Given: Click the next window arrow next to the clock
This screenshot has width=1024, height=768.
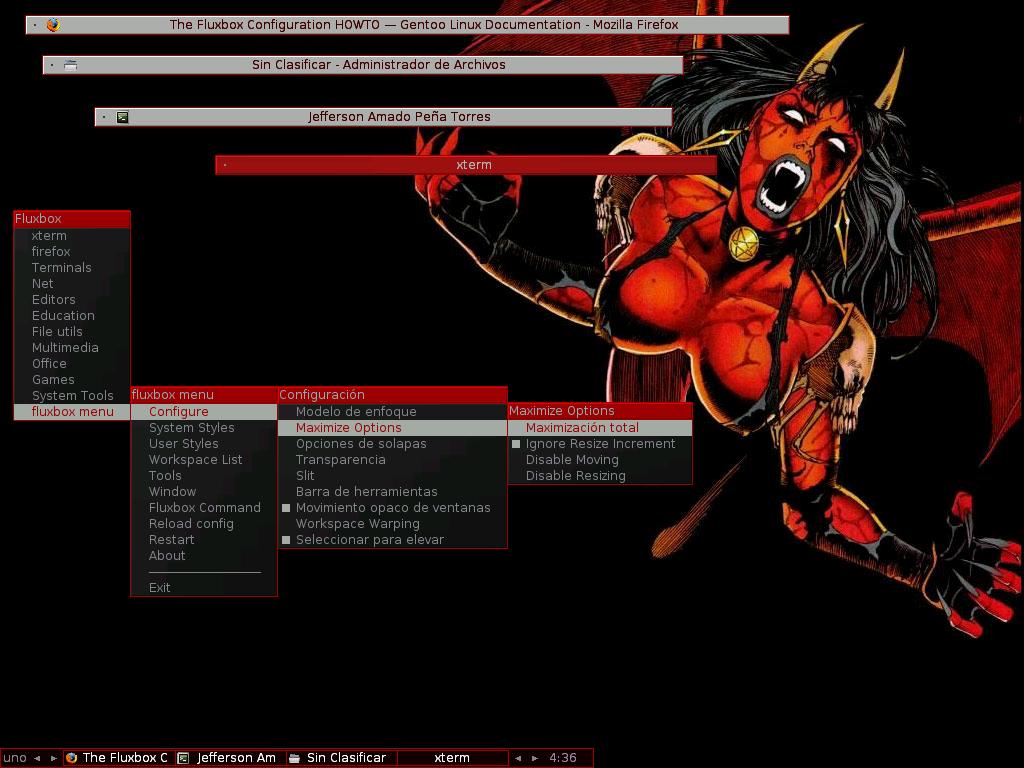Looking at the screenshot, I should pyautogui.click(x=535, y=758).
